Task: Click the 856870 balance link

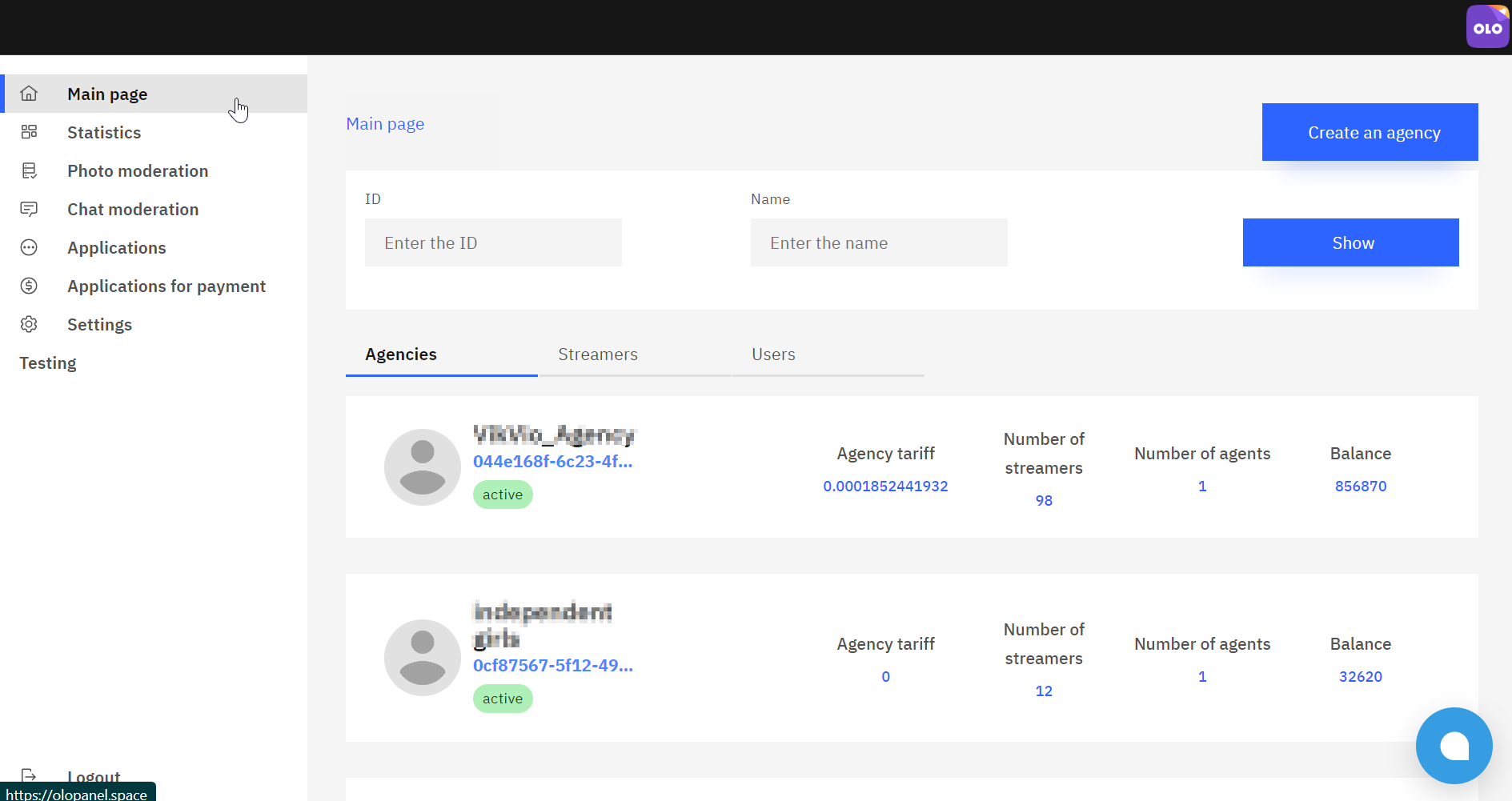Action: tap(1360, 486)
